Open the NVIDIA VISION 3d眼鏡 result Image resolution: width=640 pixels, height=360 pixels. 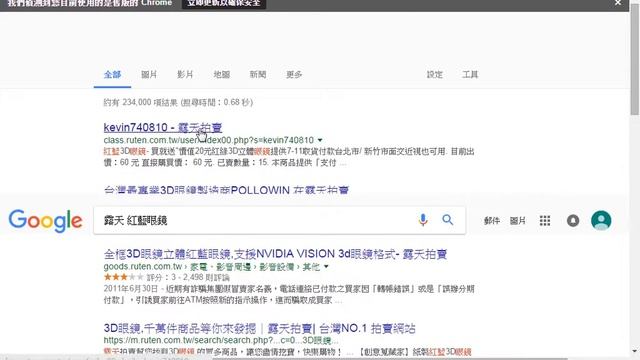tap(275, 254)
